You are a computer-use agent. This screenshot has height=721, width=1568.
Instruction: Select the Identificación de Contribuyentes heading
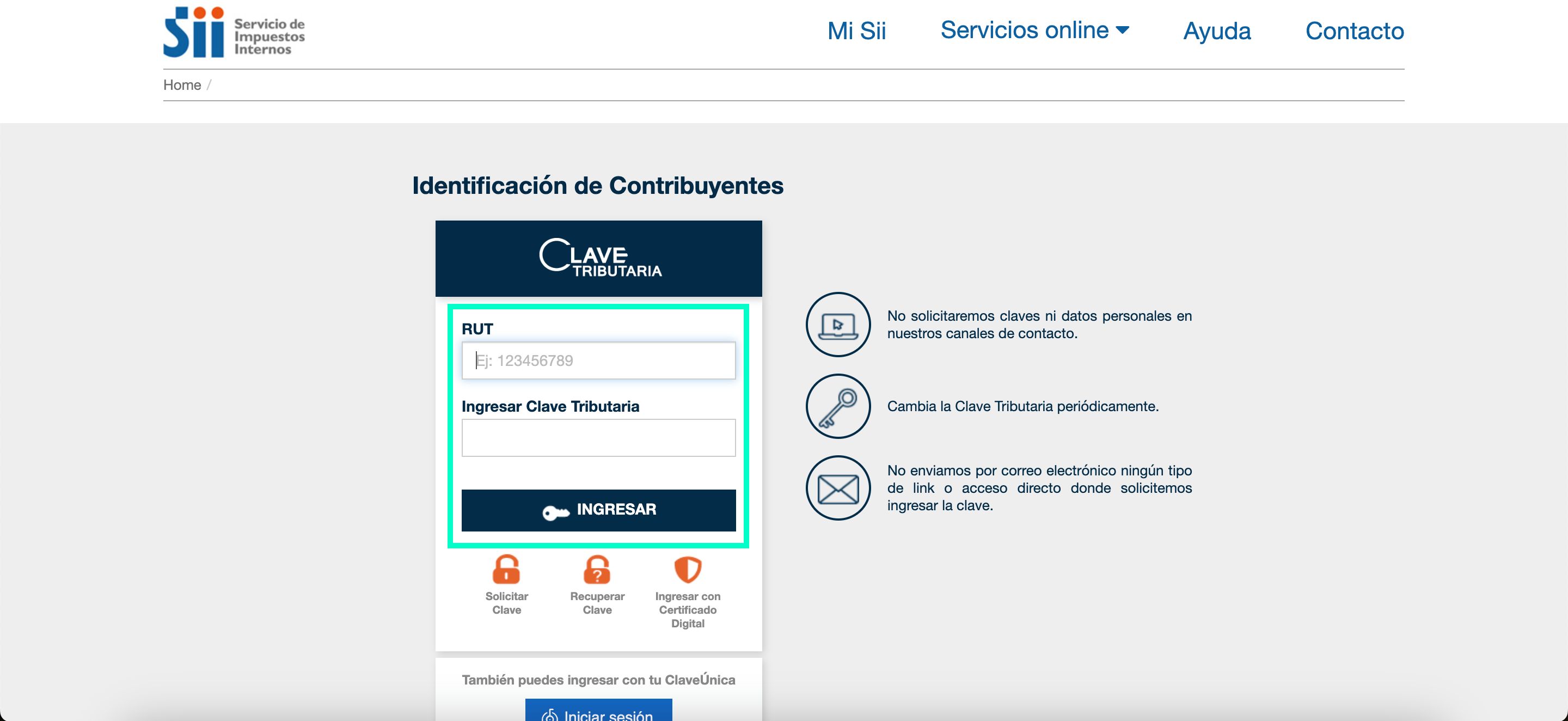coord(598,186)
